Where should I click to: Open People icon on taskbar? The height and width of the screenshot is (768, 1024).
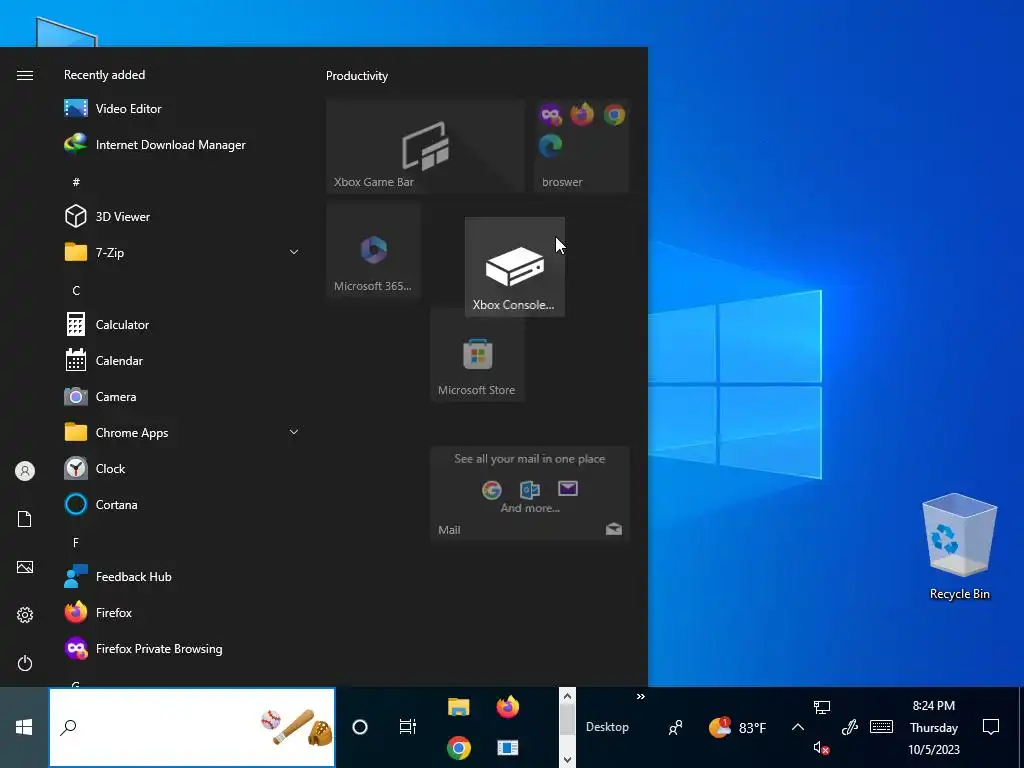coord(676,727)
